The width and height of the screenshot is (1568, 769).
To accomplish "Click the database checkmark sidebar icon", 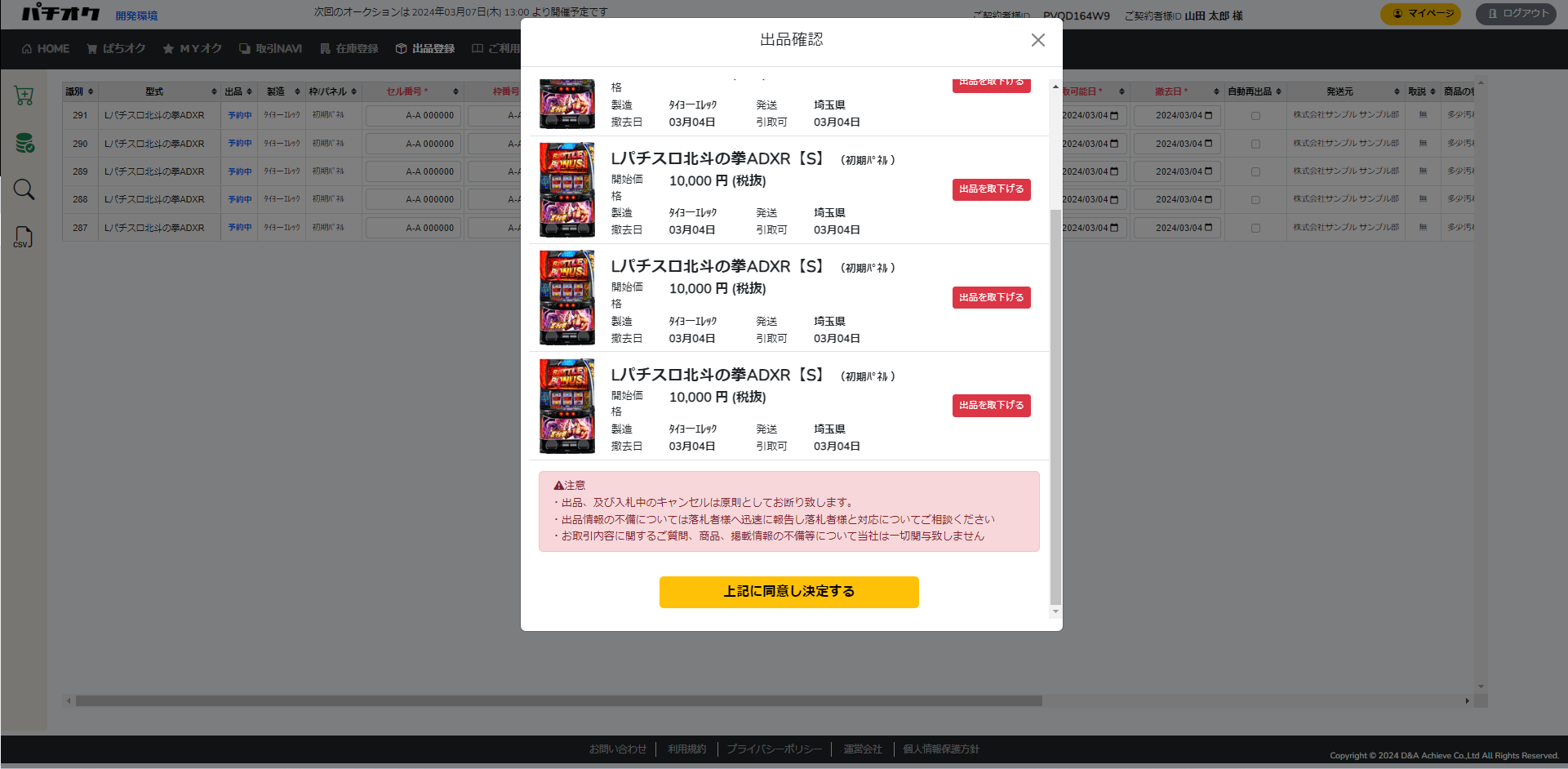I will [x=24, y=143].
